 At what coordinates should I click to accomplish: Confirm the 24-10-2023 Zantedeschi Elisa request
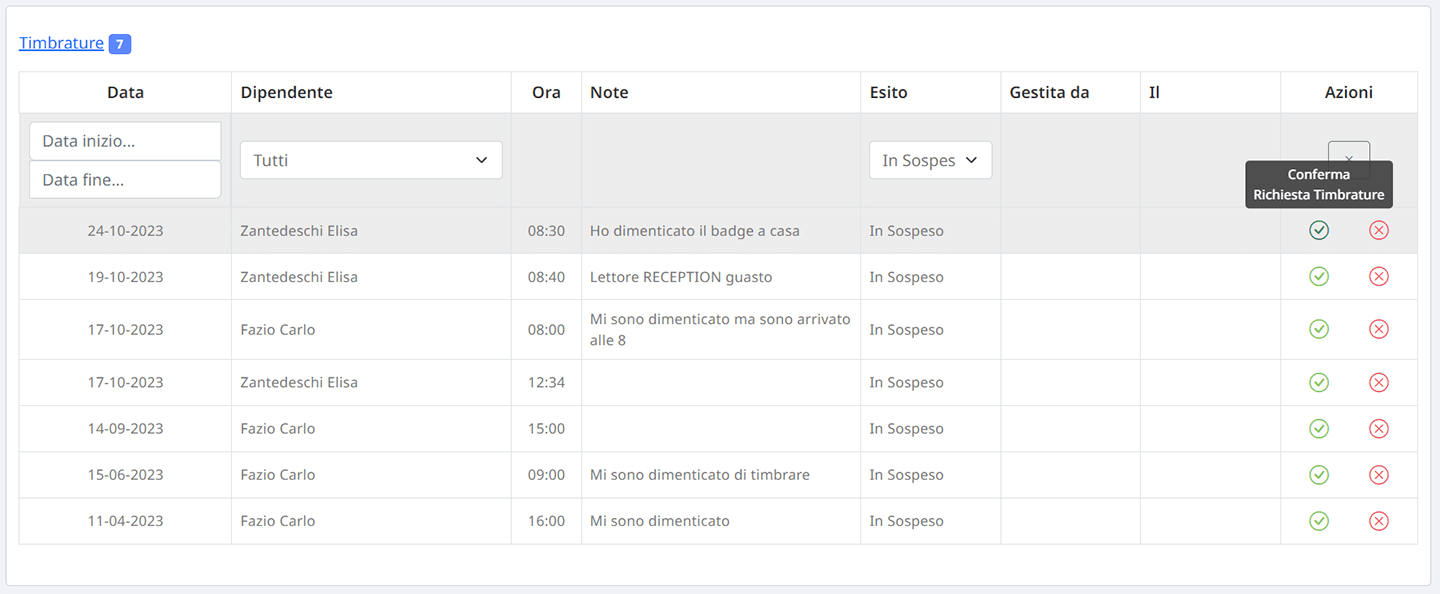click(1319, 231)
